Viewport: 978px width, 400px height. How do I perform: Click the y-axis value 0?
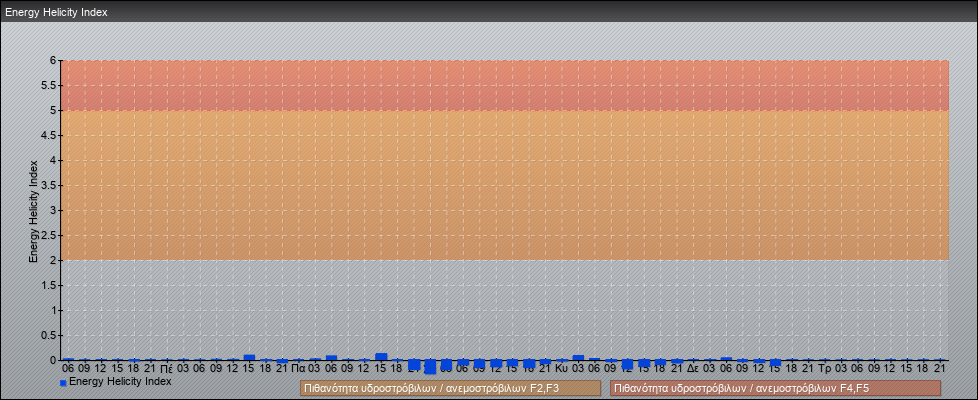pyautogui.click(x=54, y=360)
